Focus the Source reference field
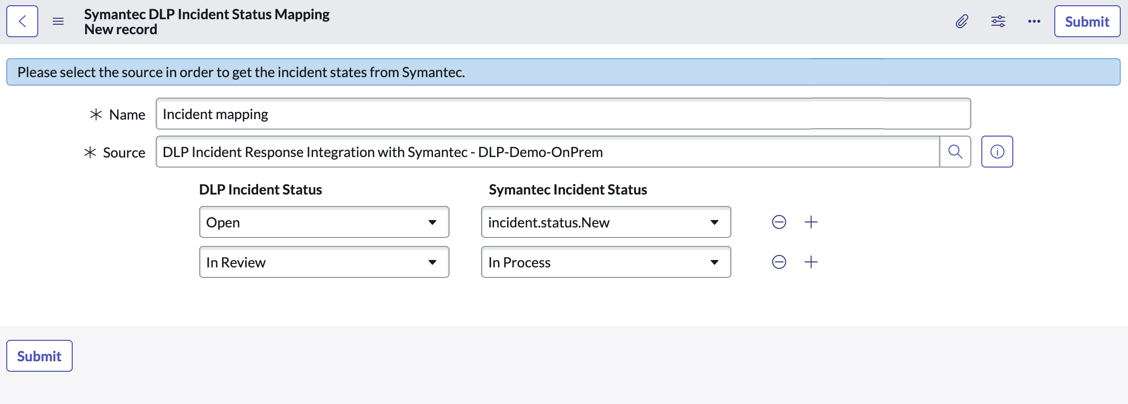1128x404 pixels. coord(547,152)
